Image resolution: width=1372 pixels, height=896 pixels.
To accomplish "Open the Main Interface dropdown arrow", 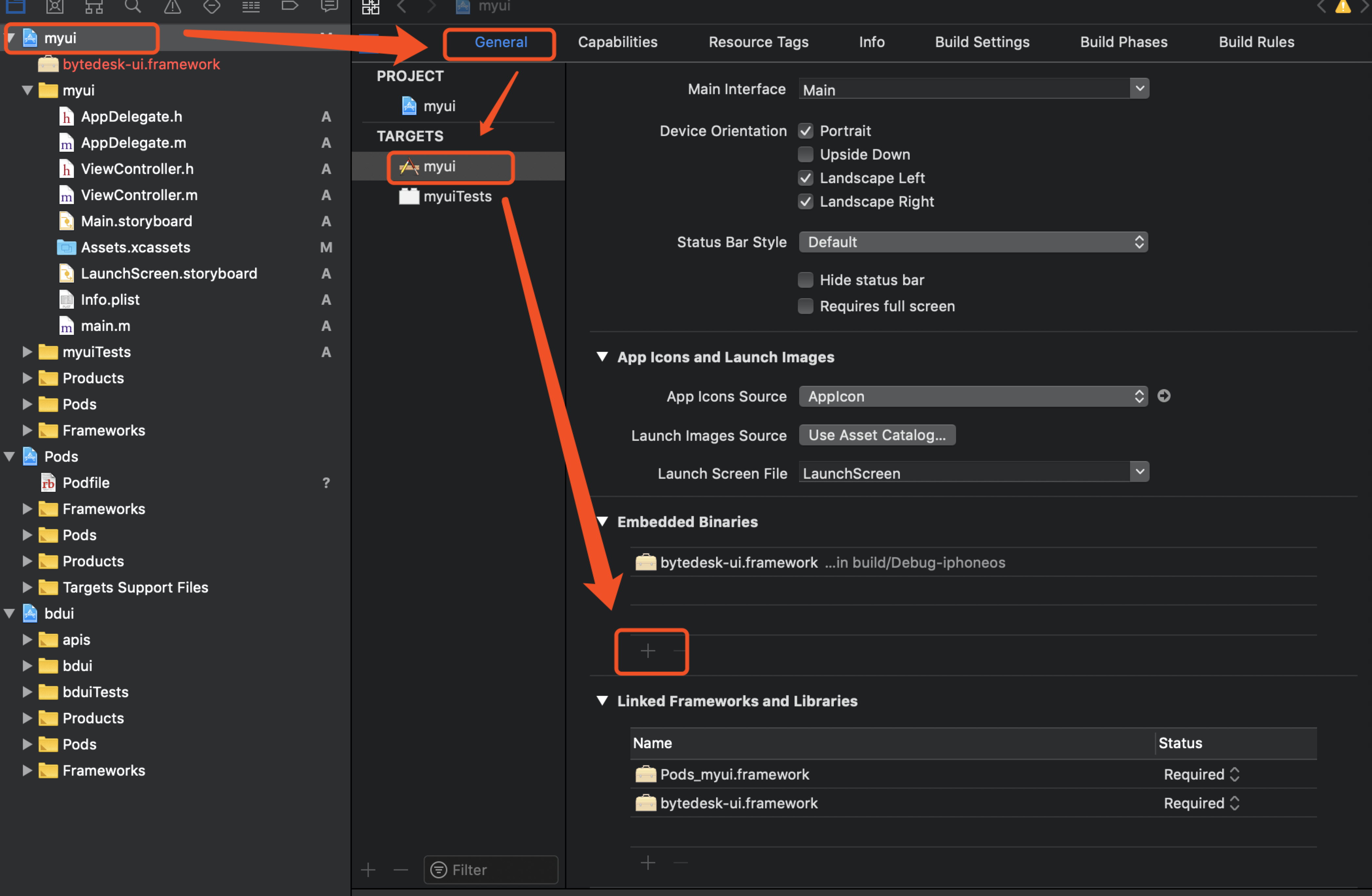I will click(1139, 89).
